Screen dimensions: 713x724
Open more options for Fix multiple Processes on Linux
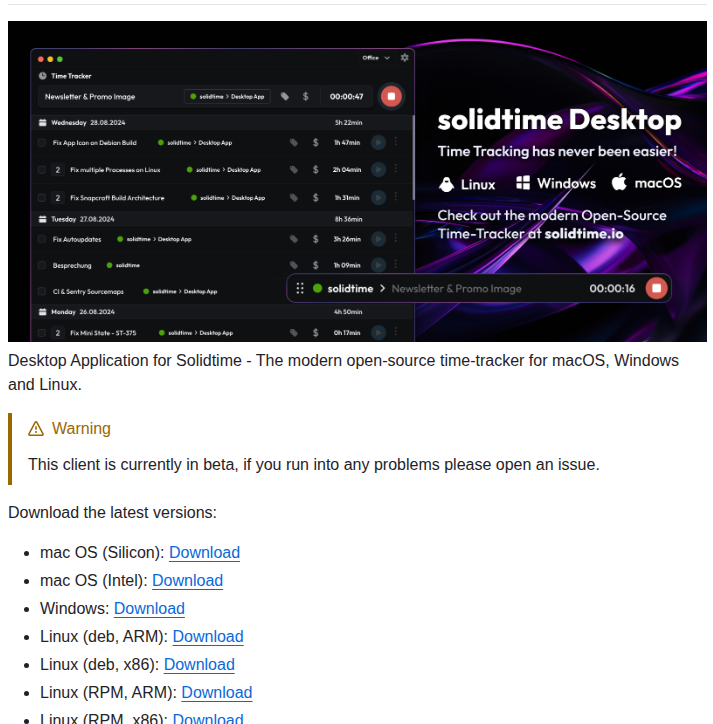coord(396,169)
